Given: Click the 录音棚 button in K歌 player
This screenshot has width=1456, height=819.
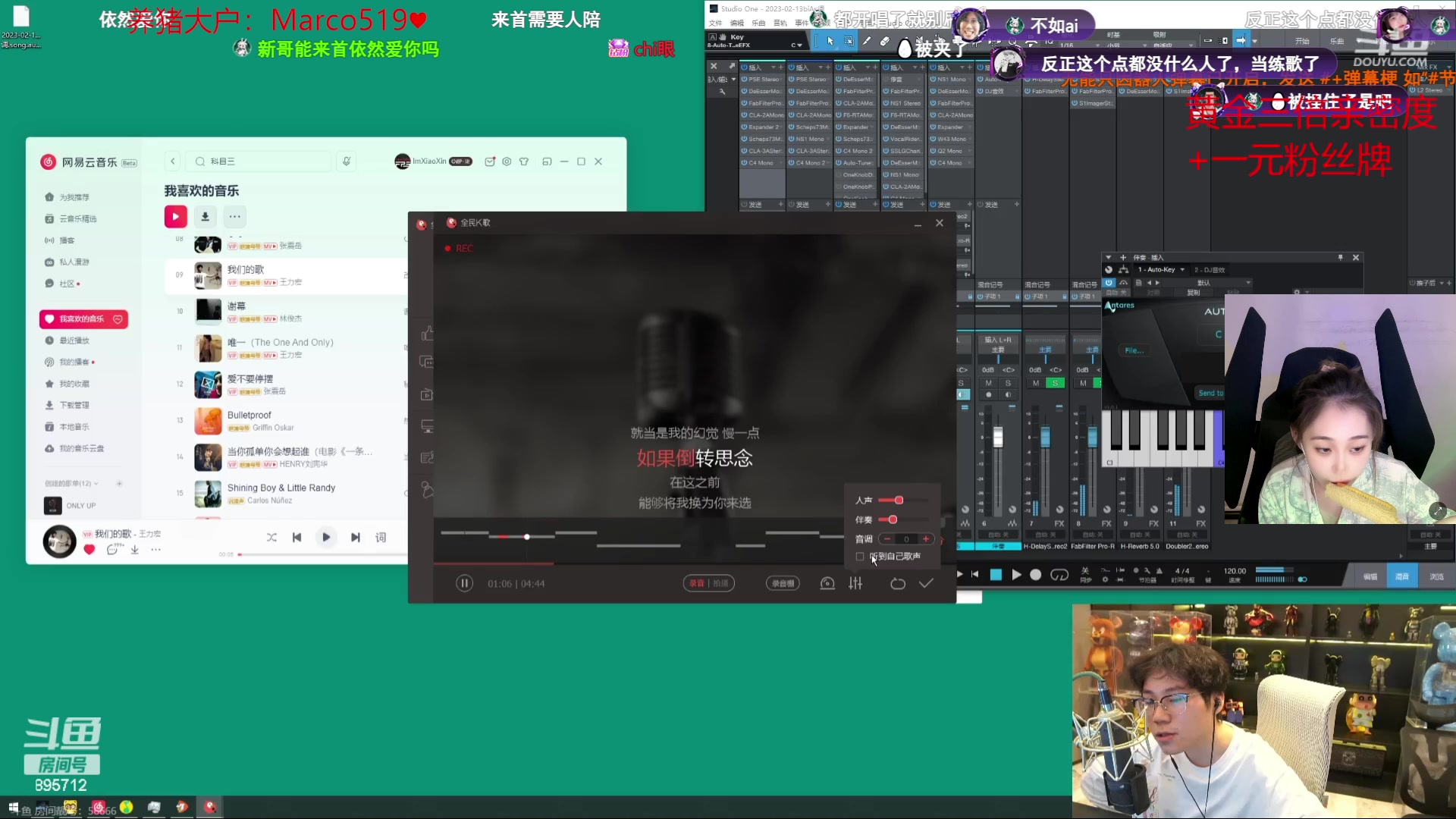Looking at the screenshot, I should click(x=783, y=583).
